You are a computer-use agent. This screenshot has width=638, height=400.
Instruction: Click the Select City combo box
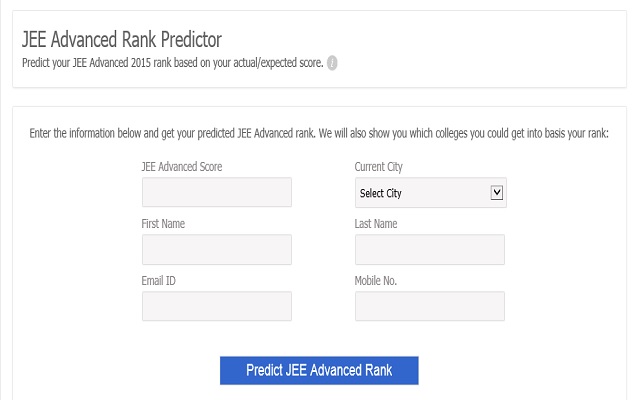pyautogui.click(x=422, y=193)
